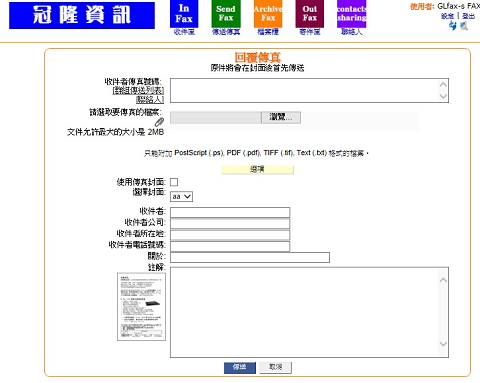The width and height of the screenshot is (480, 383).
Task: Open the green Send Fax icon
Action: 226,14
